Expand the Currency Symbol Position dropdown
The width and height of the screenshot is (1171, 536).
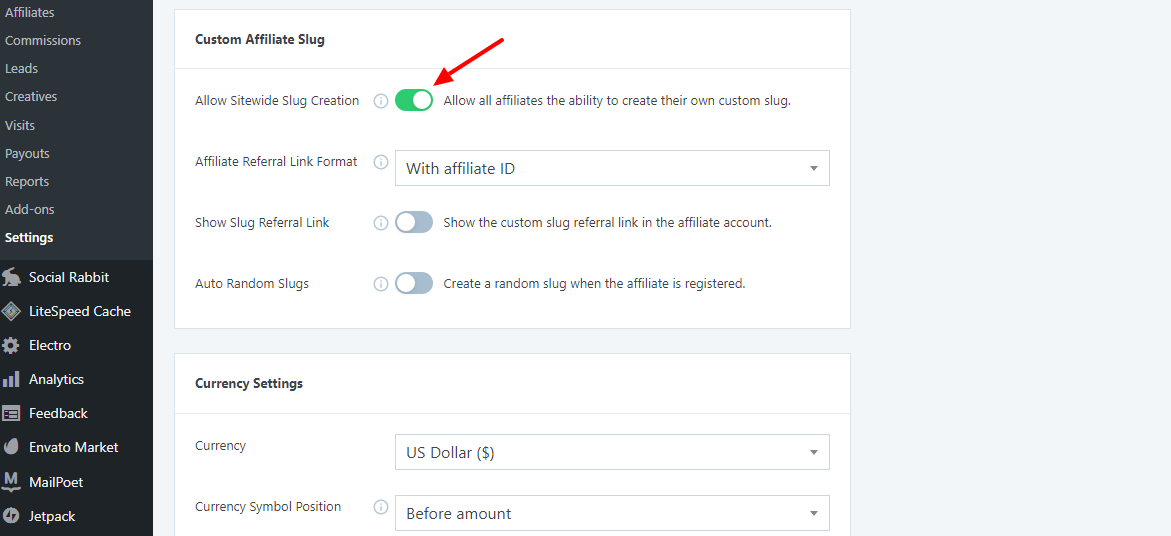(612, 513)
